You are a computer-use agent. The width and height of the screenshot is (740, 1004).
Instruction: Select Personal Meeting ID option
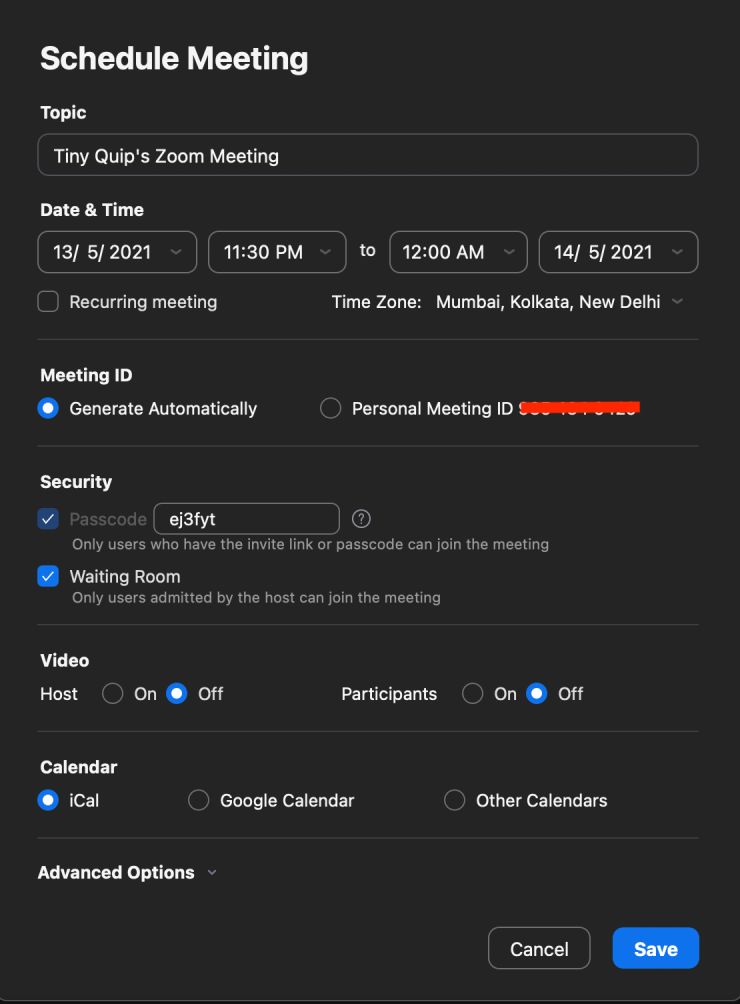[x=331, y=408]
